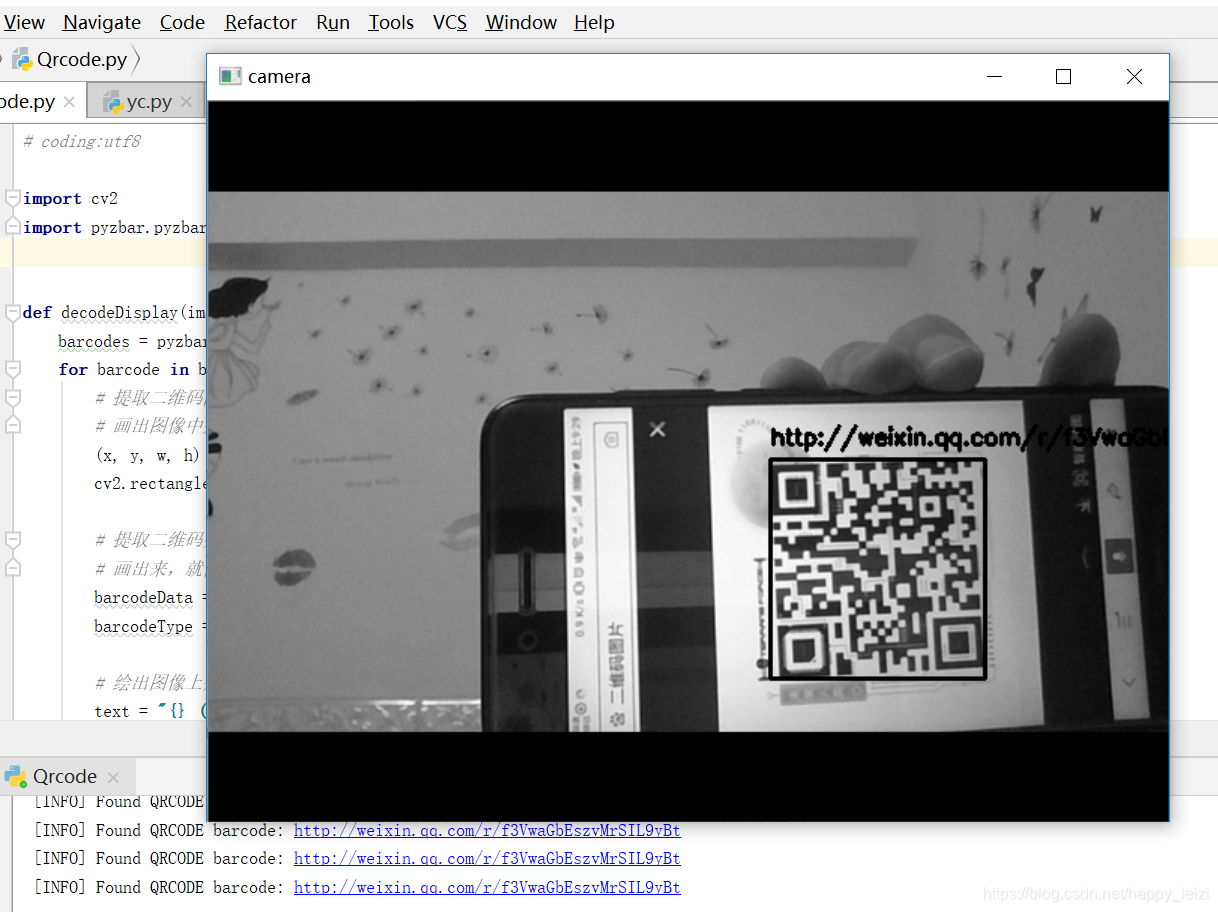1218x912 pixels.
Task: Open the weixin.qq.com link in last console line
Action: pos(487,887)
